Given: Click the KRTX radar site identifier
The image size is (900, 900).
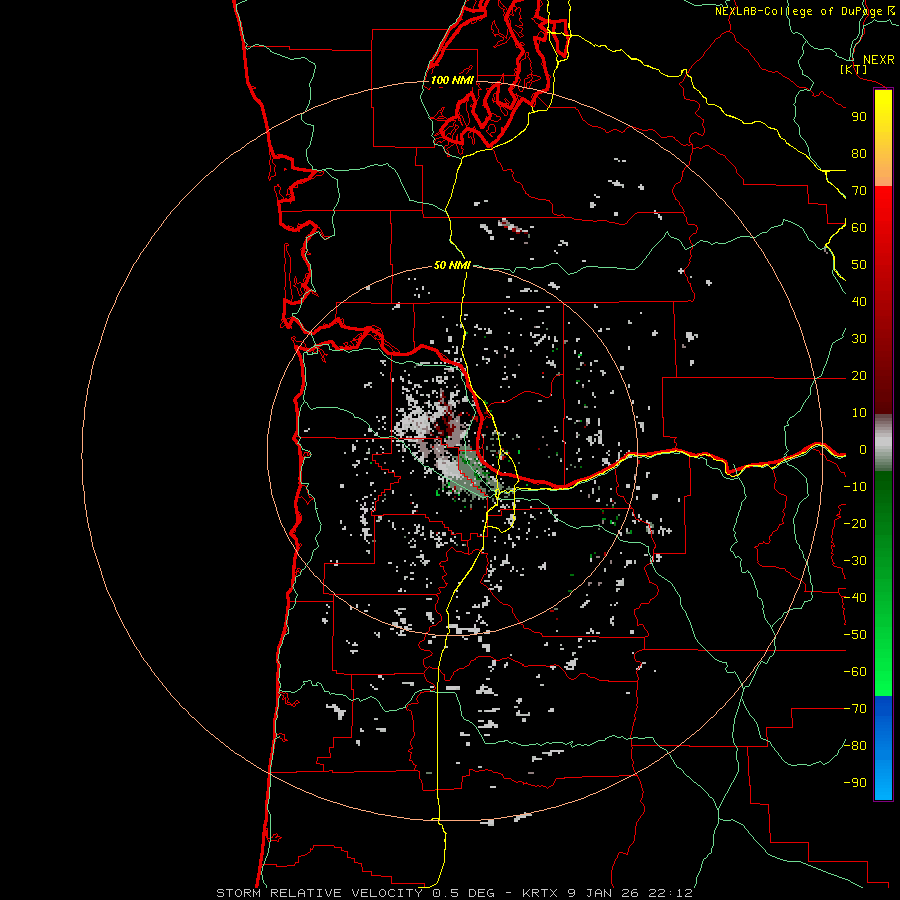Looking at the screenshot, I should (541, 893).
